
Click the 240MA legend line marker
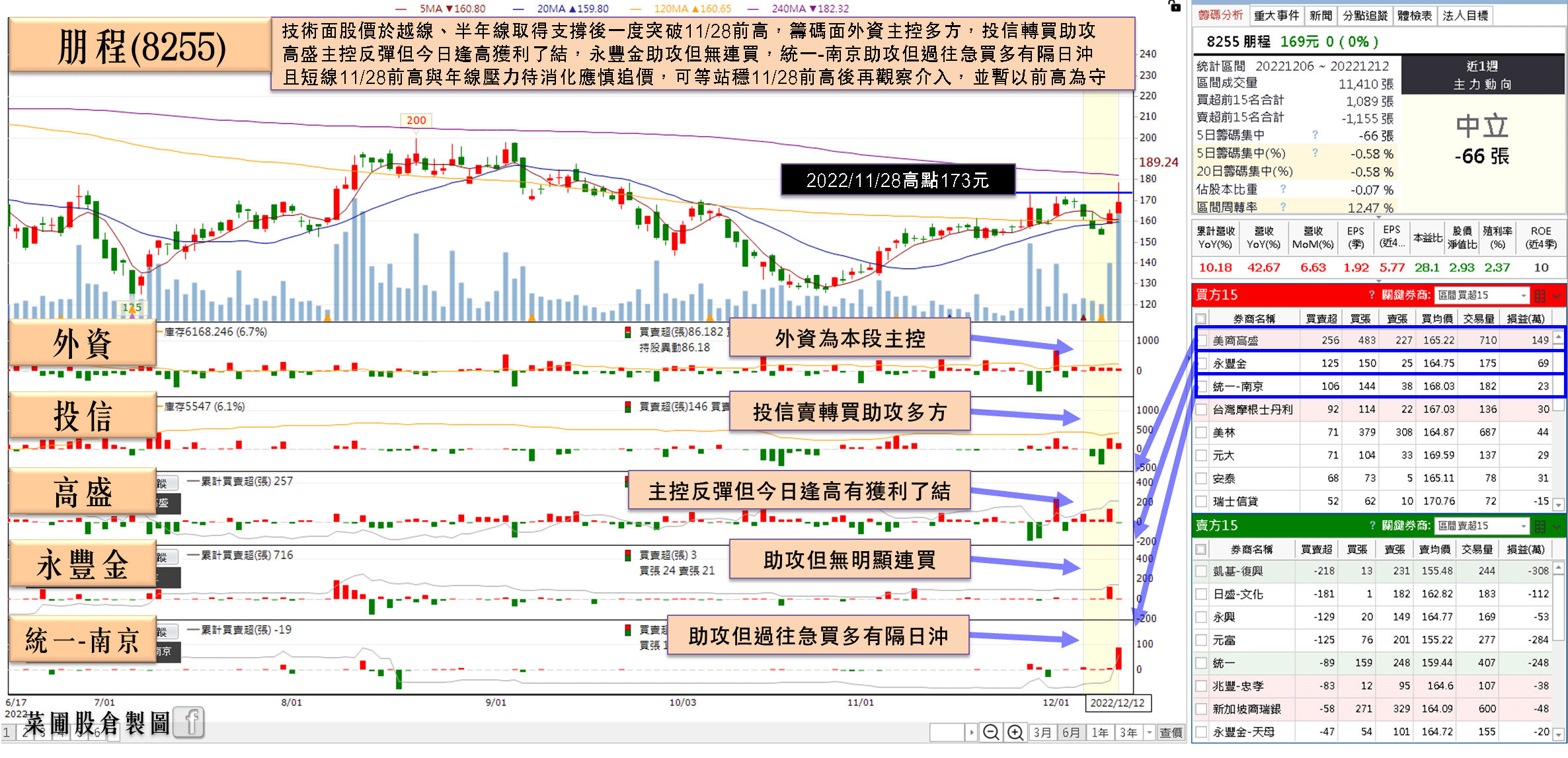coord(753,9)
